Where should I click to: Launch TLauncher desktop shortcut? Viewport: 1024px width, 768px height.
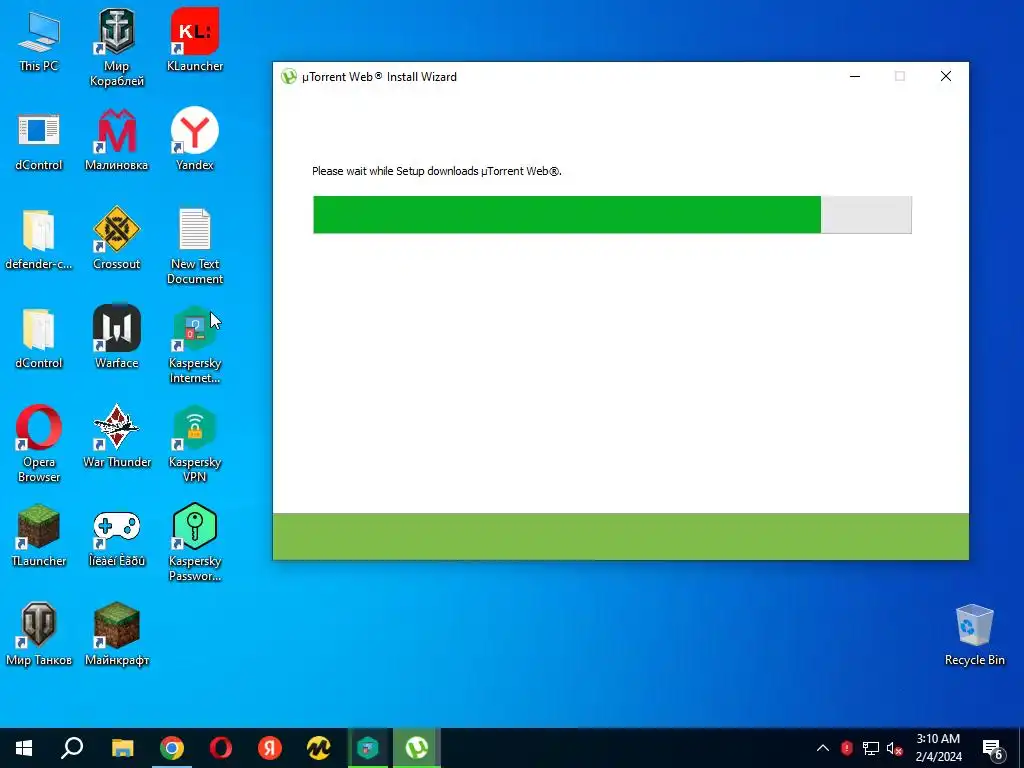click(x=39, y=536)
